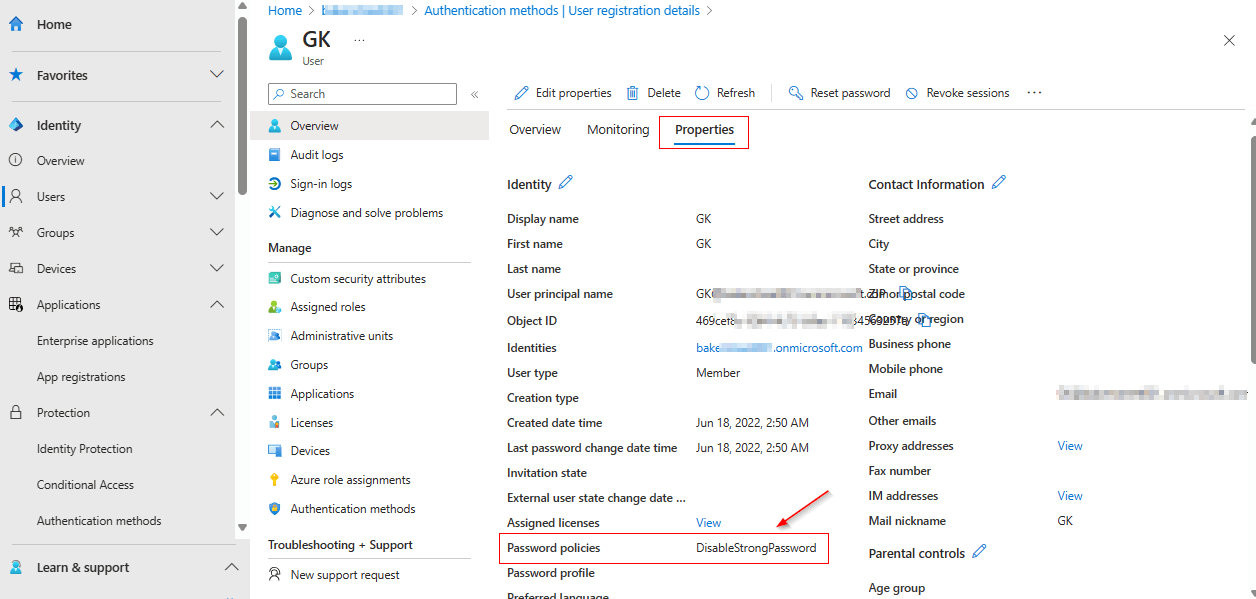Delete this user via the trash icon
This screenshot has height=599, width=1256.
tap(634, 92)
